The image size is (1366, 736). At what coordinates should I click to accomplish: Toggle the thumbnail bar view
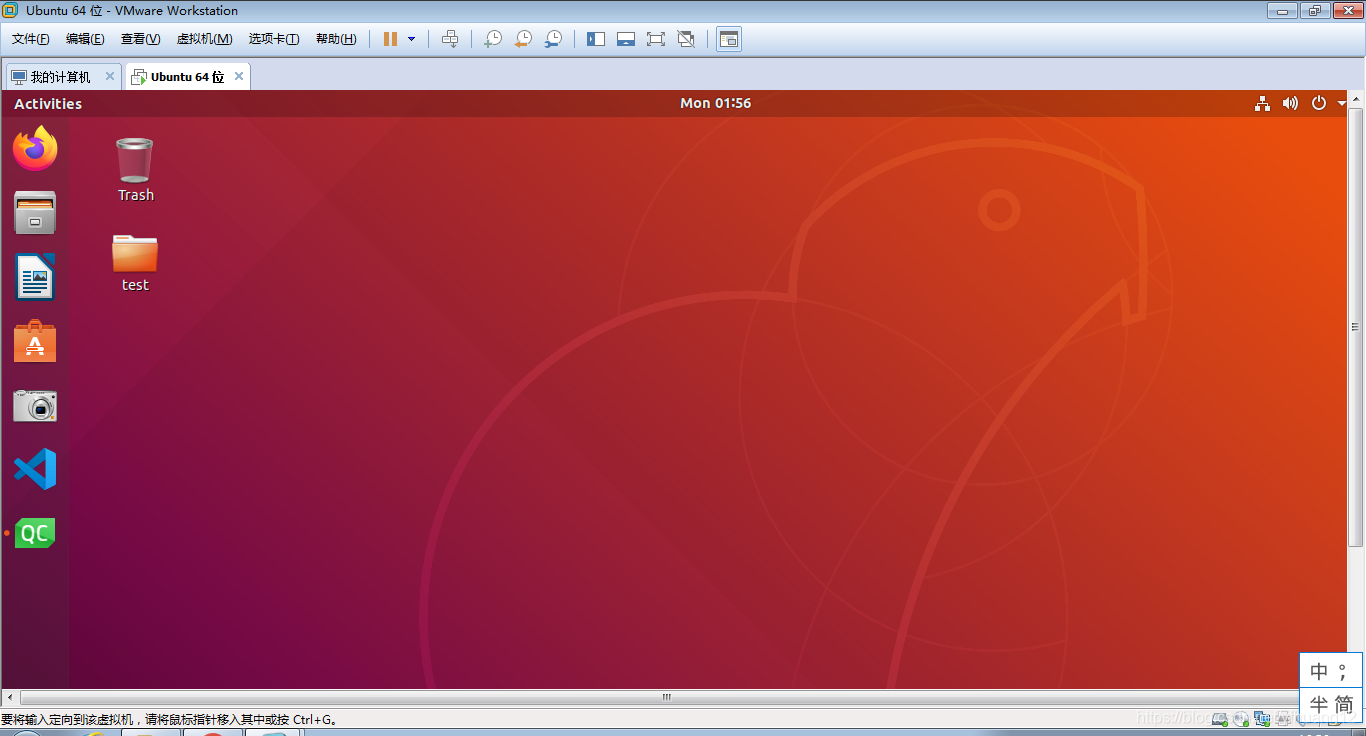[626, 39]
